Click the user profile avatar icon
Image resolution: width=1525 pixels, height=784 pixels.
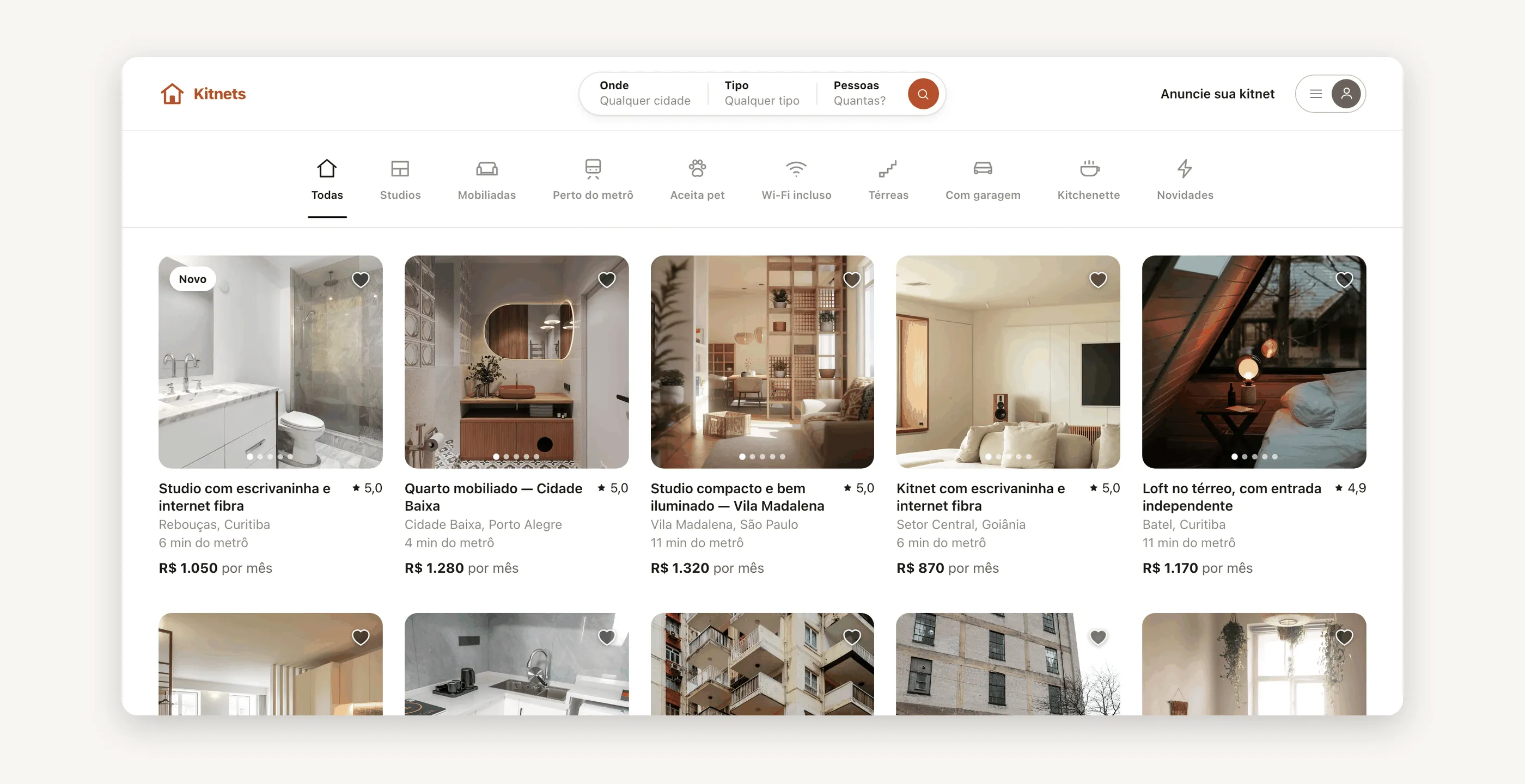tap(1346, 94)
